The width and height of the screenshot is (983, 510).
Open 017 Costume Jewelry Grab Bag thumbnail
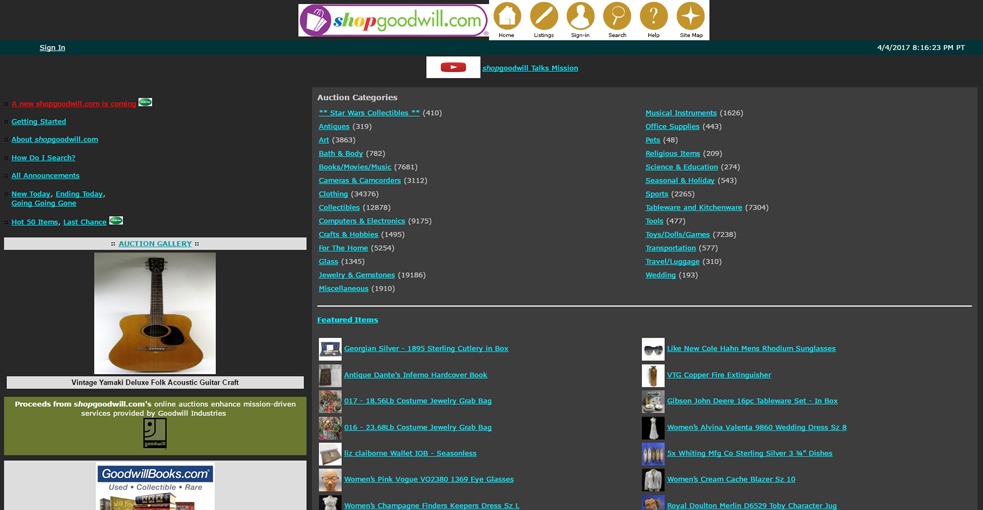pyautogui.click(x=330, y=402)
